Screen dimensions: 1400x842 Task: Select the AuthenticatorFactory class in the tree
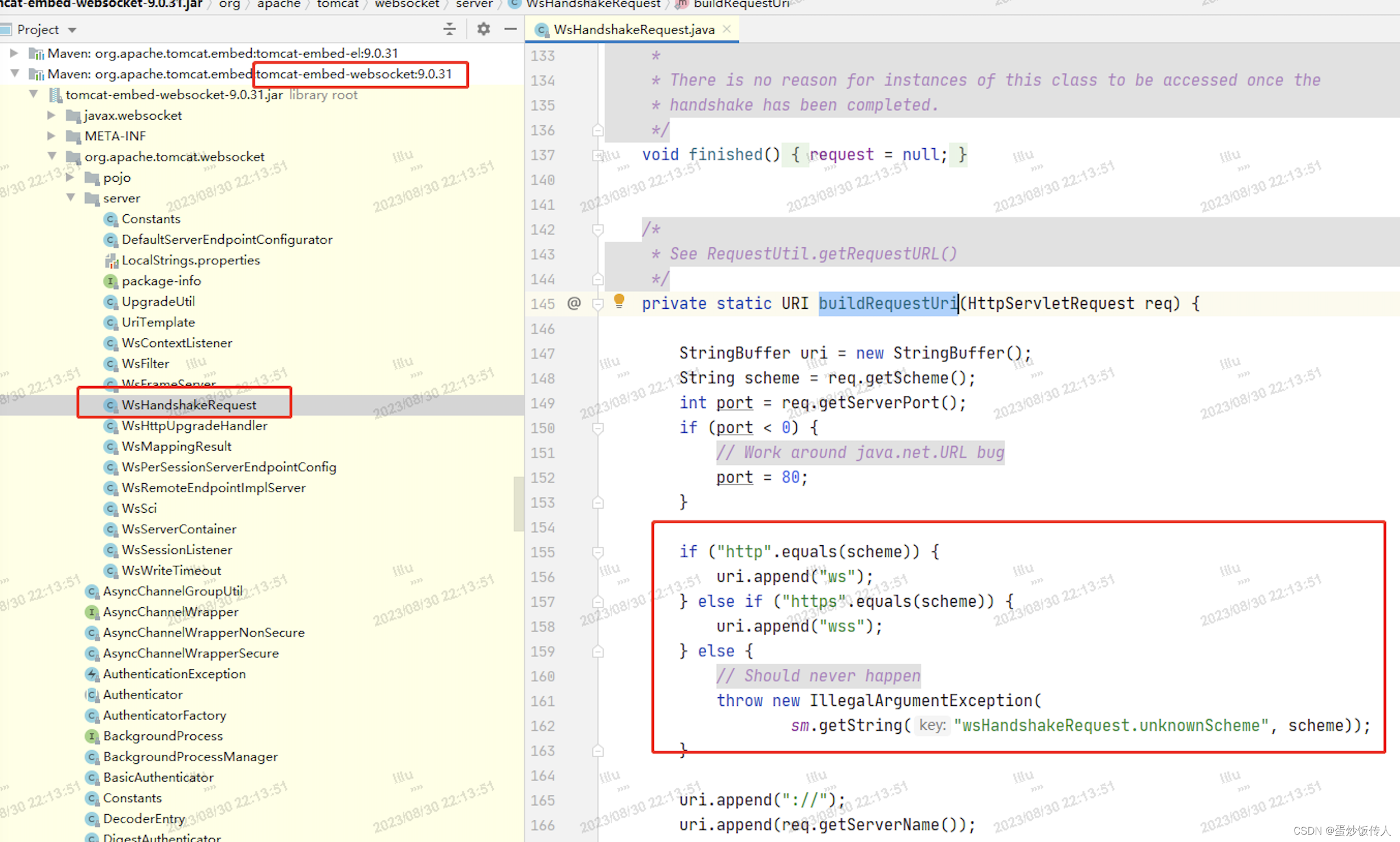tap(165, 715)
